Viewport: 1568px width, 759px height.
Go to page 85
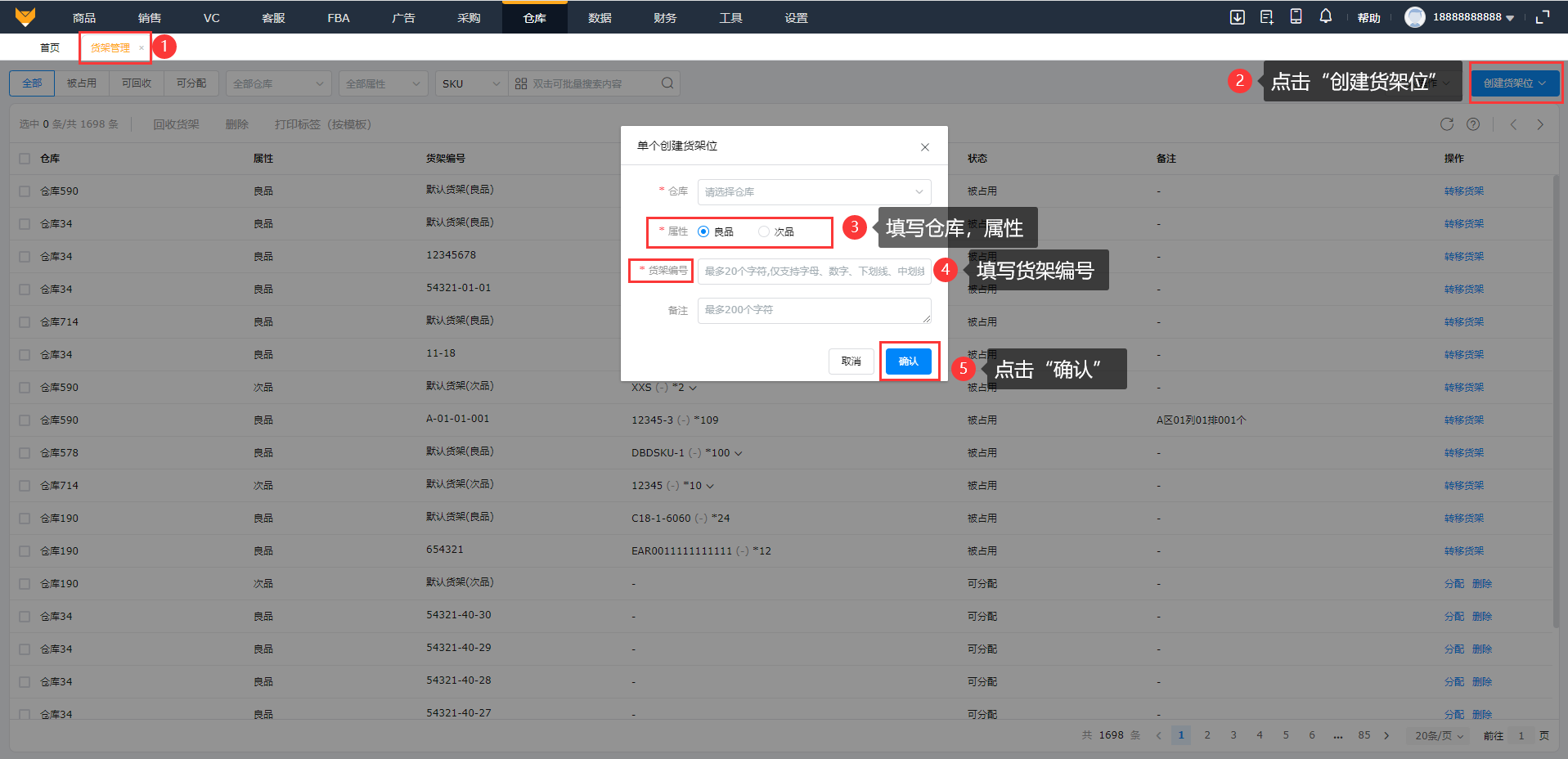(x=1364, y=735)
